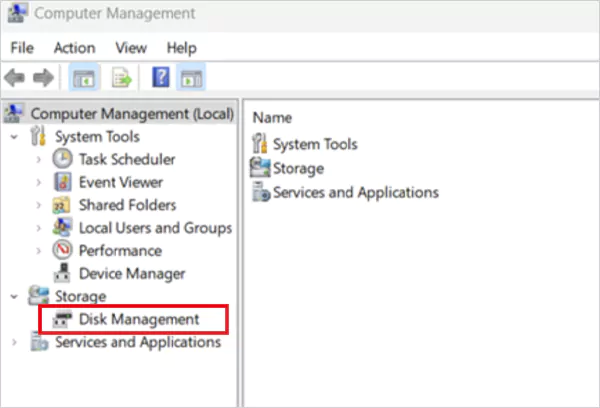The width and height of the screenshot is (600, 408).
Task: Click the System Tools wrench icon in tree
Action: point(38,136)
